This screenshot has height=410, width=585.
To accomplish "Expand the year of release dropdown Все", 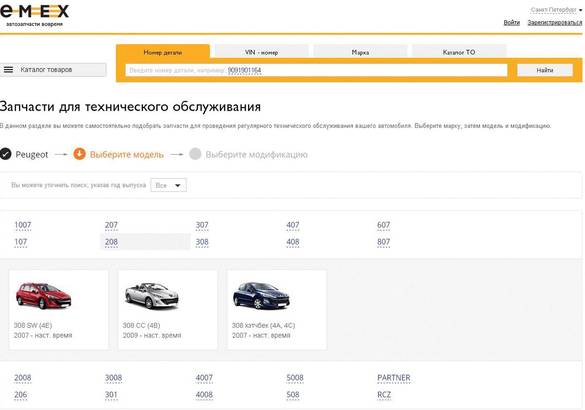I will pos(168,185).
